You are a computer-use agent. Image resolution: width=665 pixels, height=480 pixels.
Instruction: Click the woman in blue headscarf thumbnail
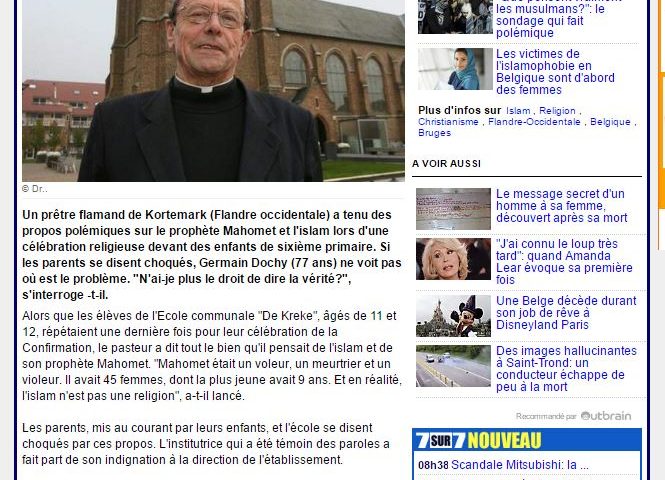pos(455,69)
